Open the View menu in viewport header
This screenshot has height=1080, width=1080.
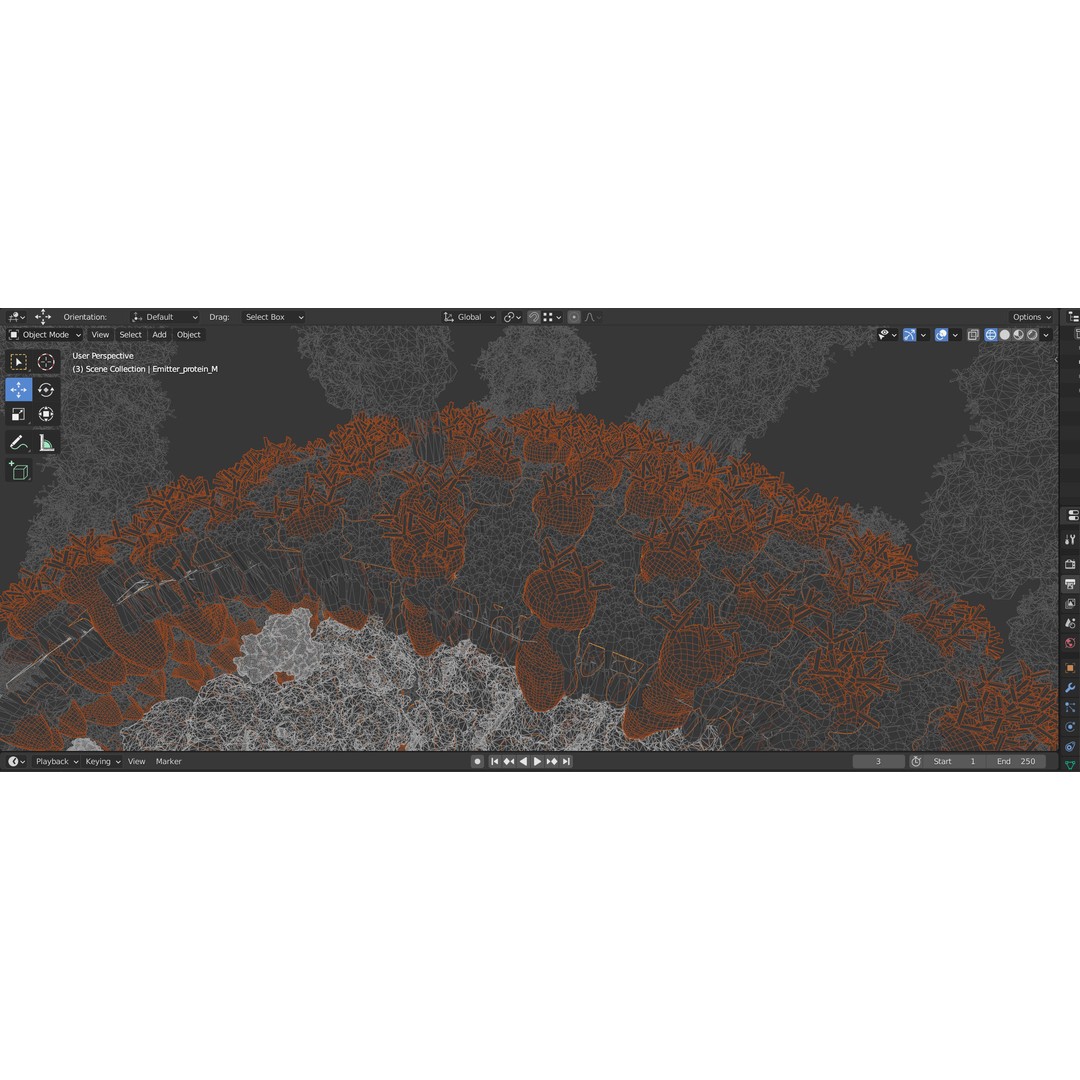[100, 335]
